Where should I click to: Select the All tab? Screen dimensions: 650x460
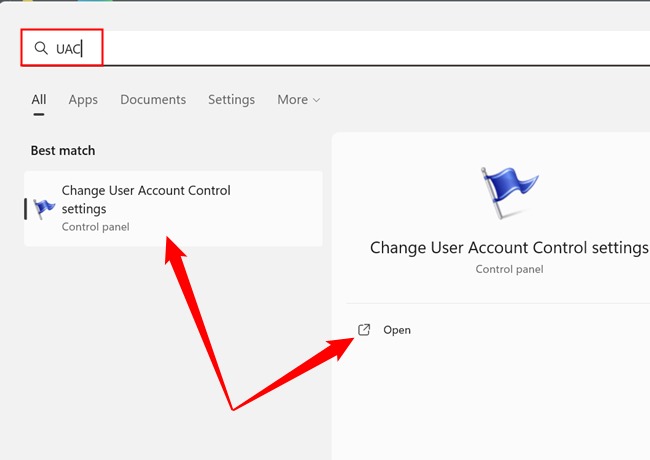[39, 99]
